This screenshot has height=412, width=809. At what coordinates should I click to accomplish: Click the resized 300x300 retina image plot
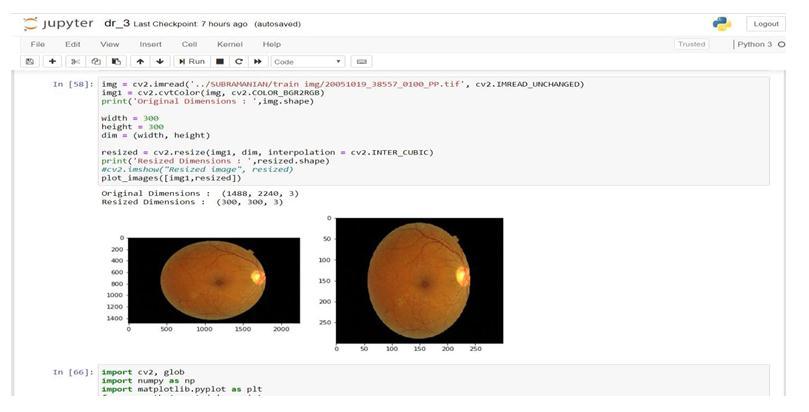pyautogui.click(x=419, y=281)
